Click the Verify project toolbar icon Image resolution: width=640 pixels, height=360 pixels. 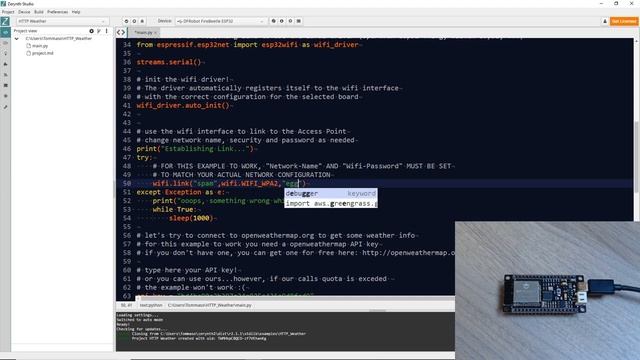click(x=126, y=21)
